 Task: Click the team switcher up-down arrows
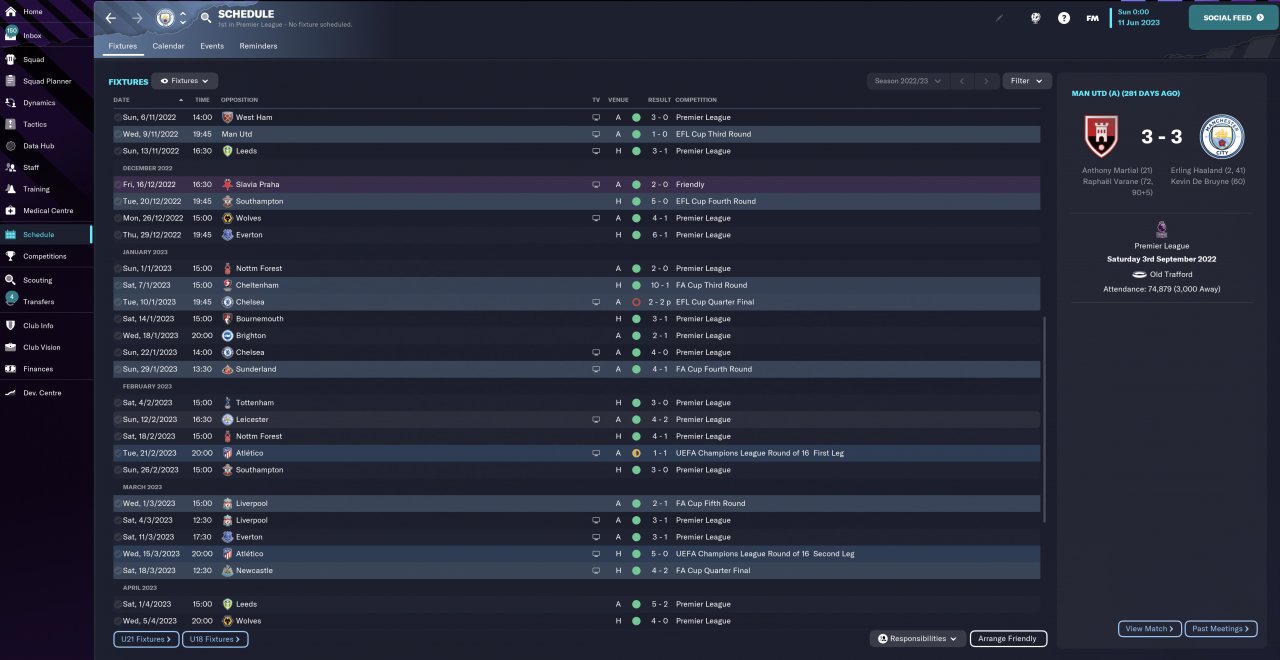coord(183,18)
